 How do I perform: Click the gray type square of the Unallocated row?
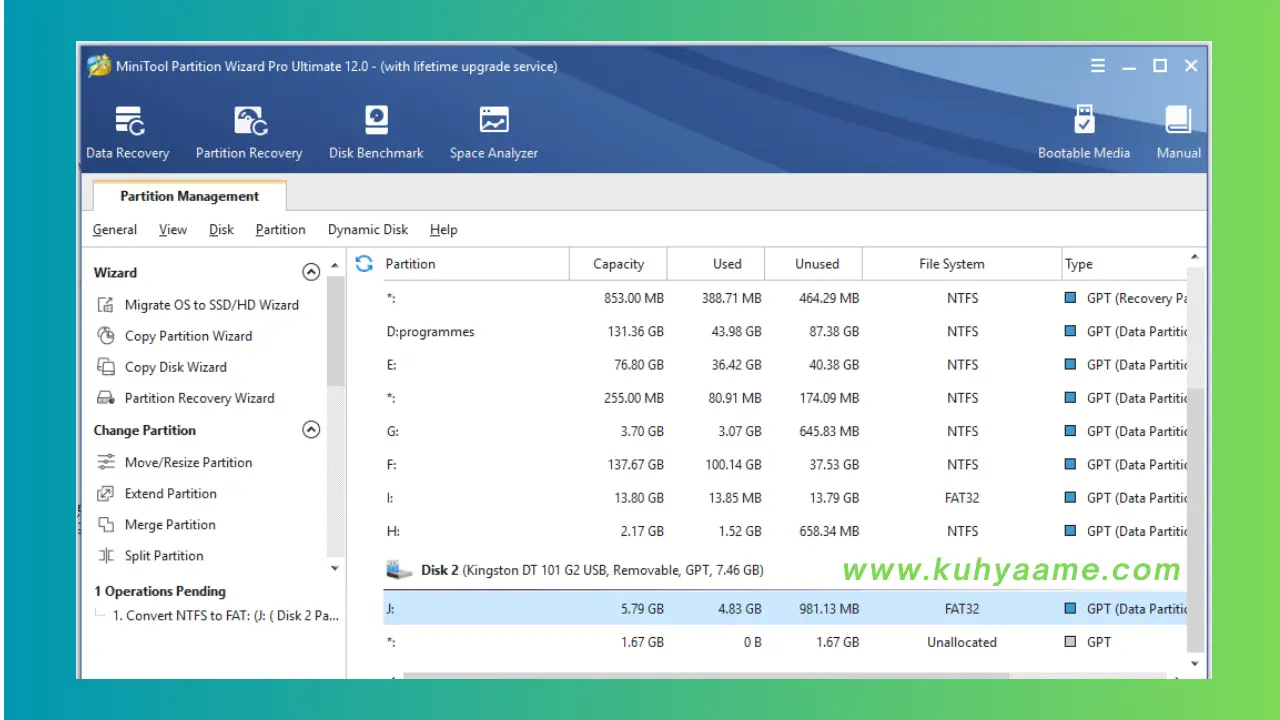(x=1071, y=642)
